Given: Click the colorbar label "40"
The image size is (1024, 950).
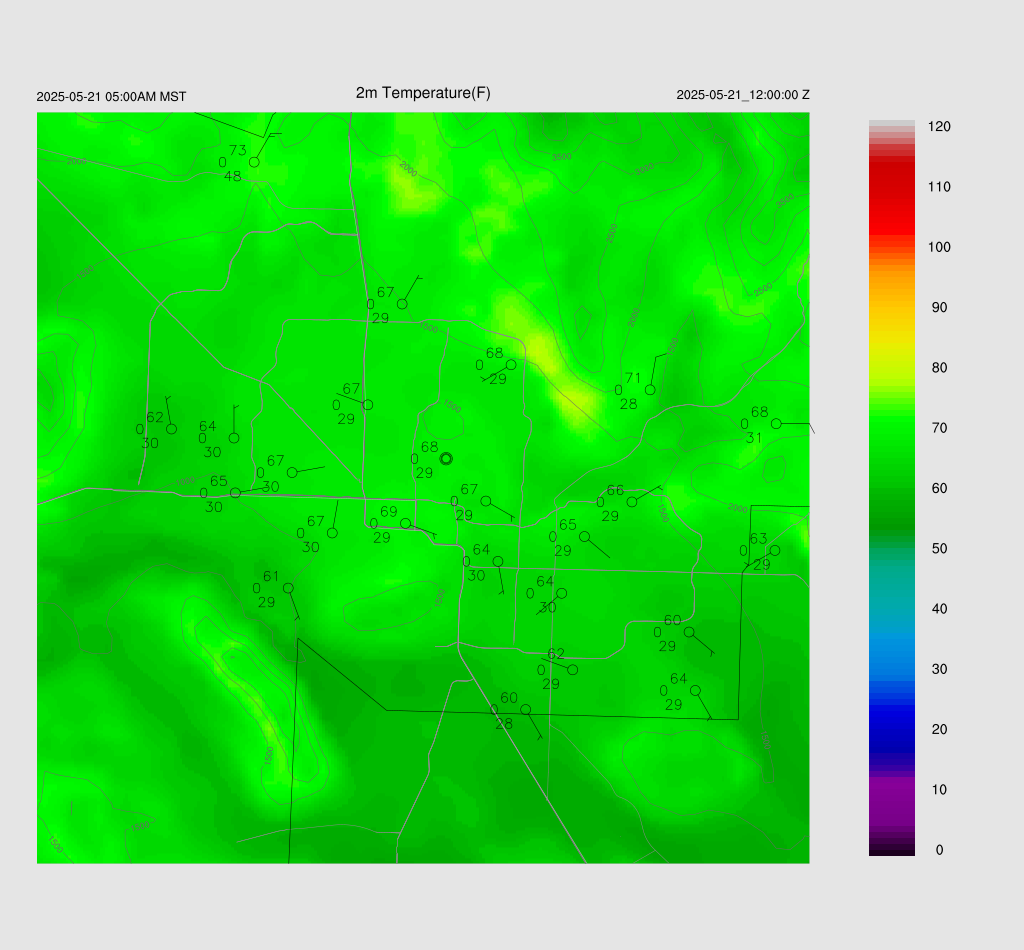Looking at the screenshot, I should click(x=939, y=609).
